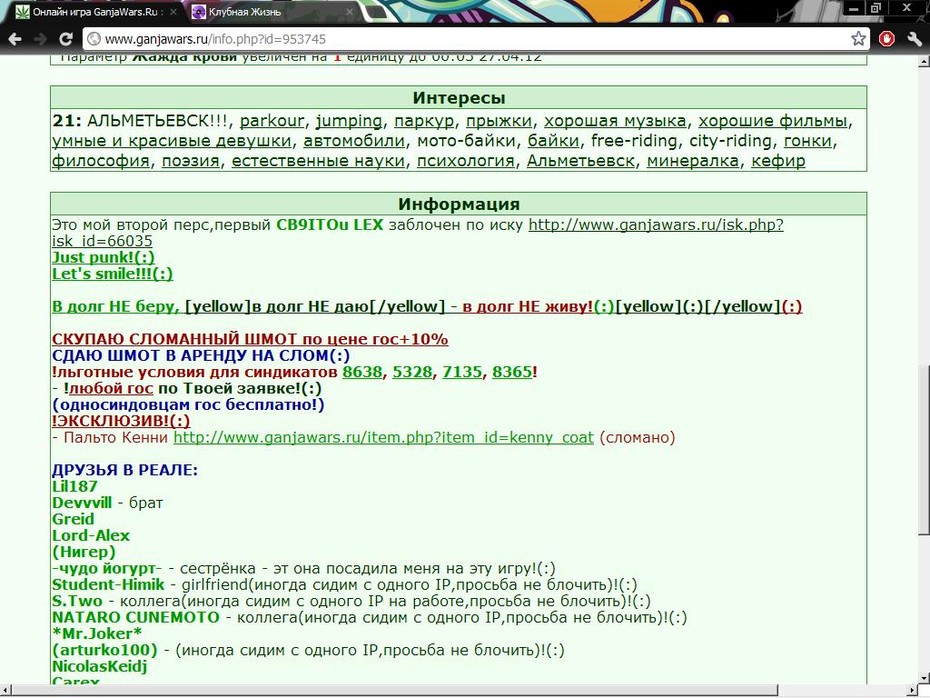Open friend Devvvill profile
The height and width of the screenshot is (698, 930).
[82, 503]
